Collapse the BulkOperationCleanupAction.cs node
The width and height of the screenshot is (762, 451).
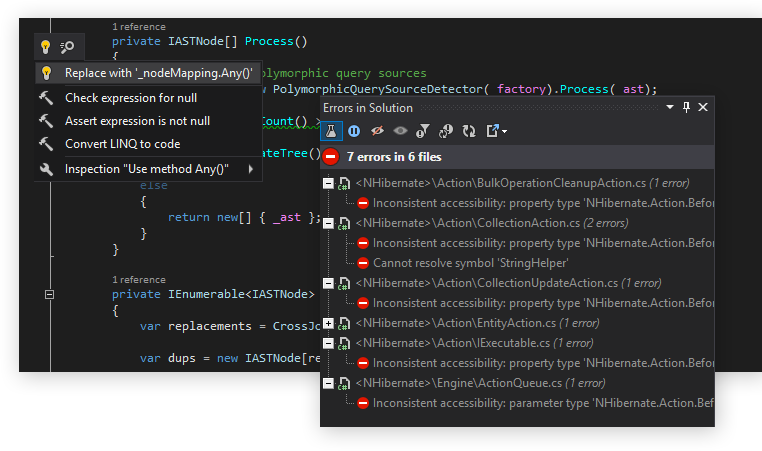point(328,183)
